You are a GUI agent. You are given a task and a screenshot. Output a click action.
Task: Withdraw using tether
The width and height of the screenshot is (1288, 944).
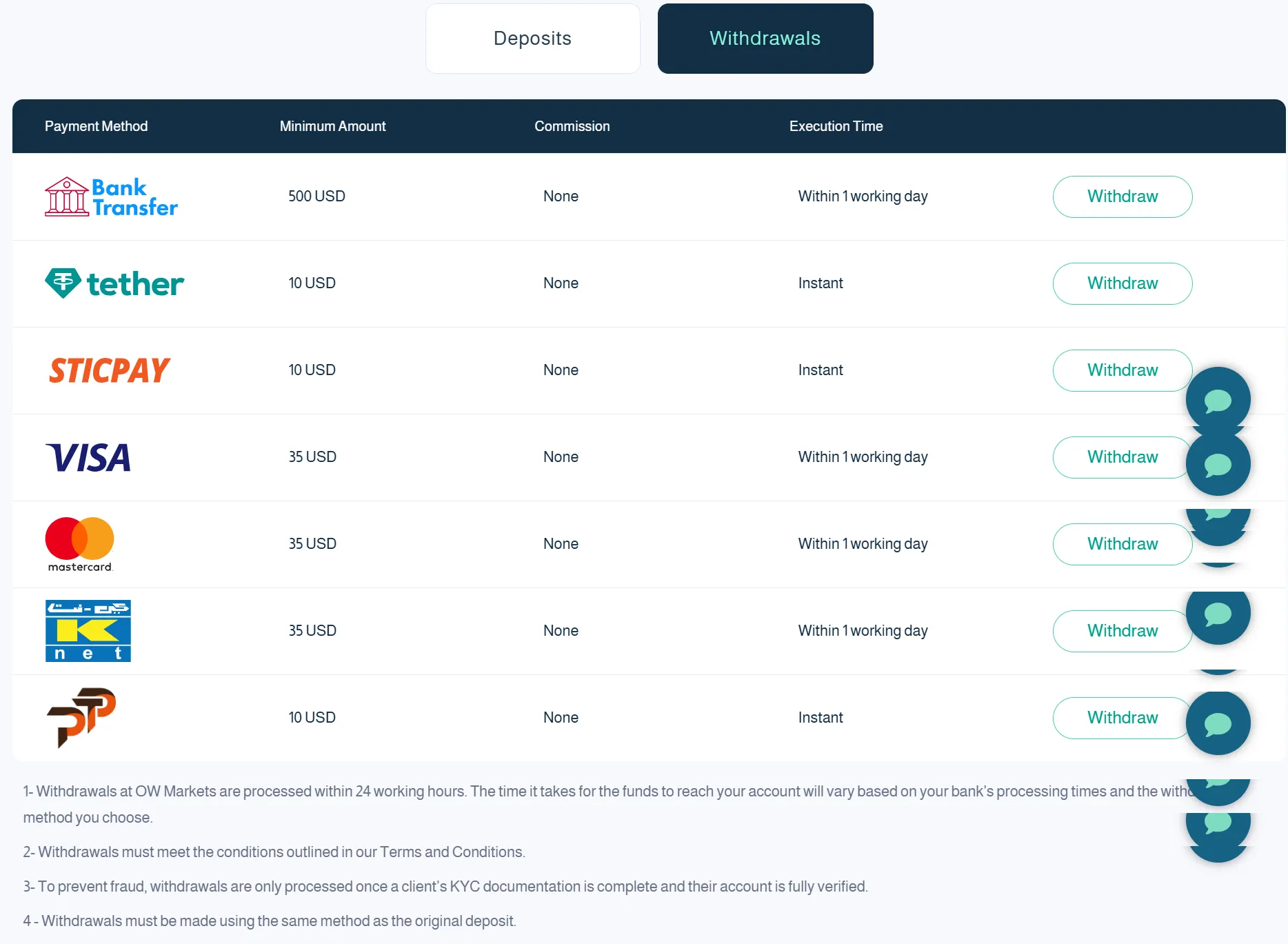pos(1123,283)
